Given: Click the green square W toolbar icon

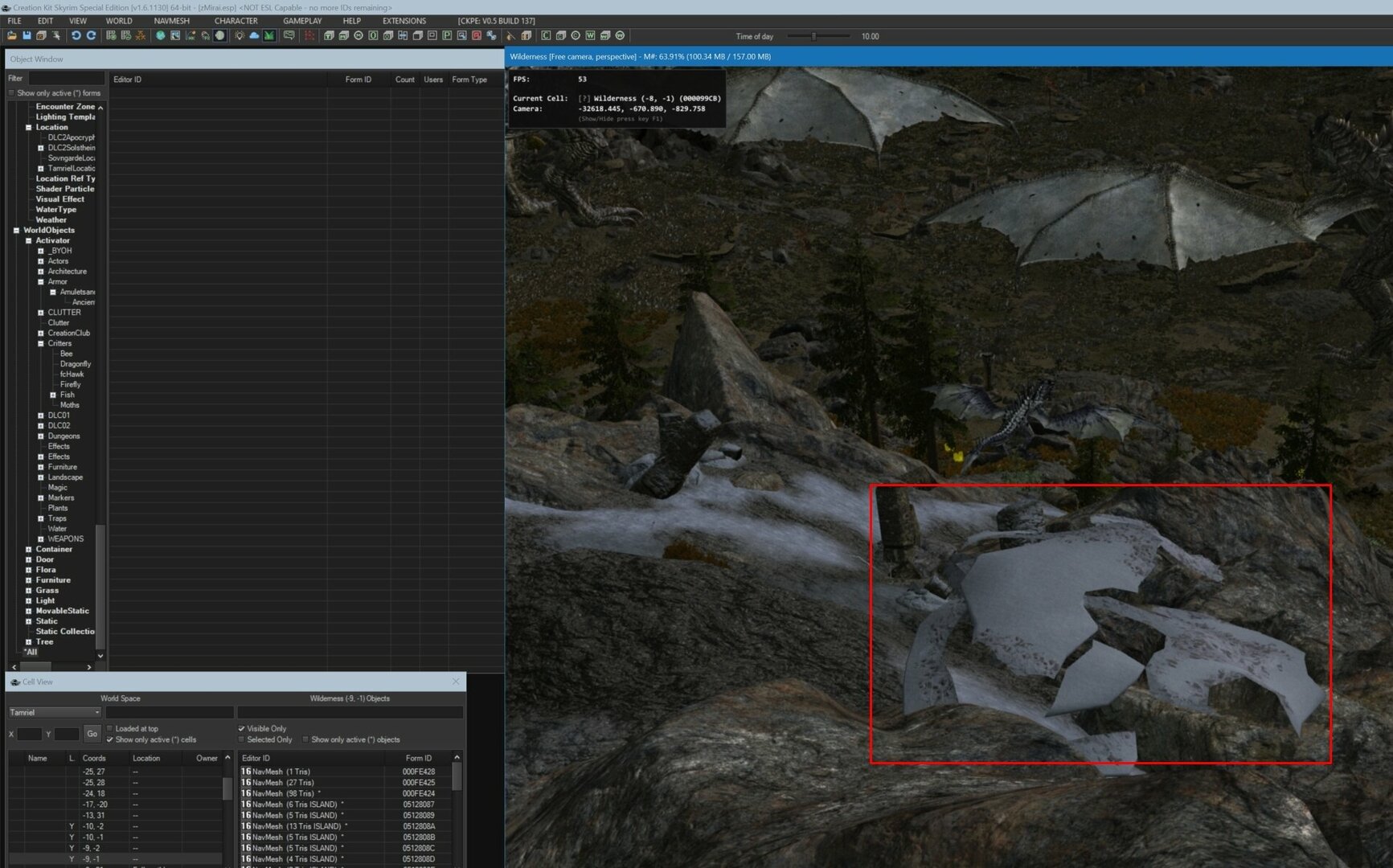Looking at the screenshot, I should (590, 36).
